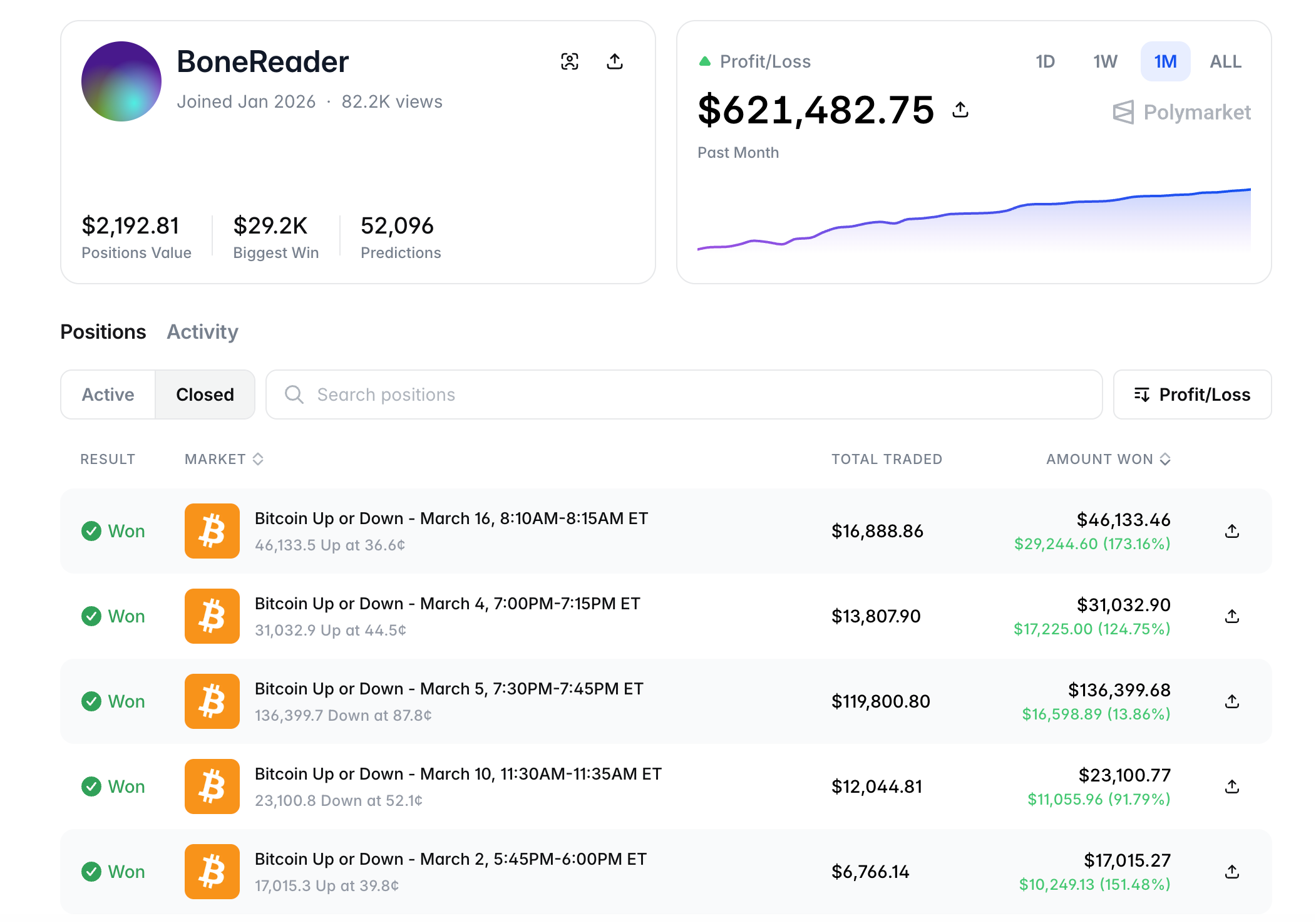Share the March 10 11:30AM Bitcoin position

tap(1231, 786)
